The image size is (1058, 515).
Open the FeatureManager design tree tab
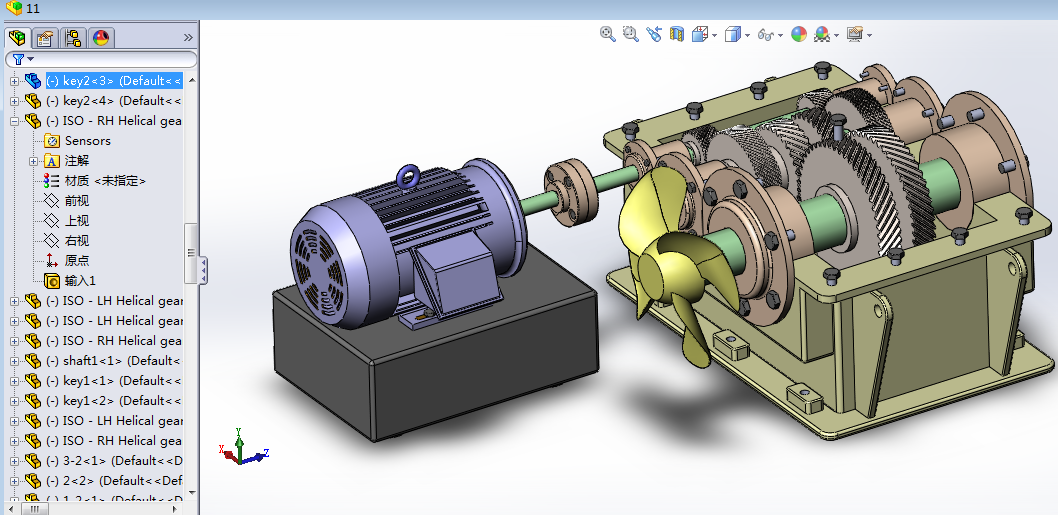click(x=17, y=37)
